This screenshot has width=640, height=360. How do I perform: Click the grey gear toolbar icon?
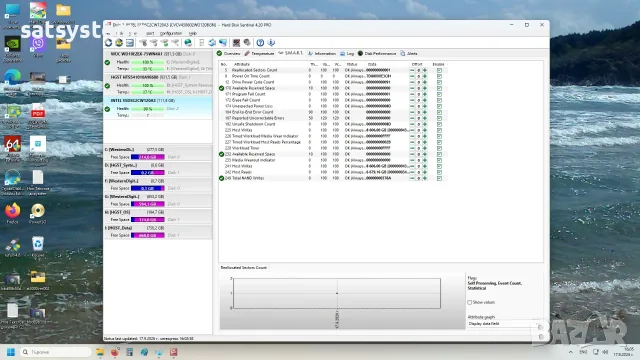247,42
